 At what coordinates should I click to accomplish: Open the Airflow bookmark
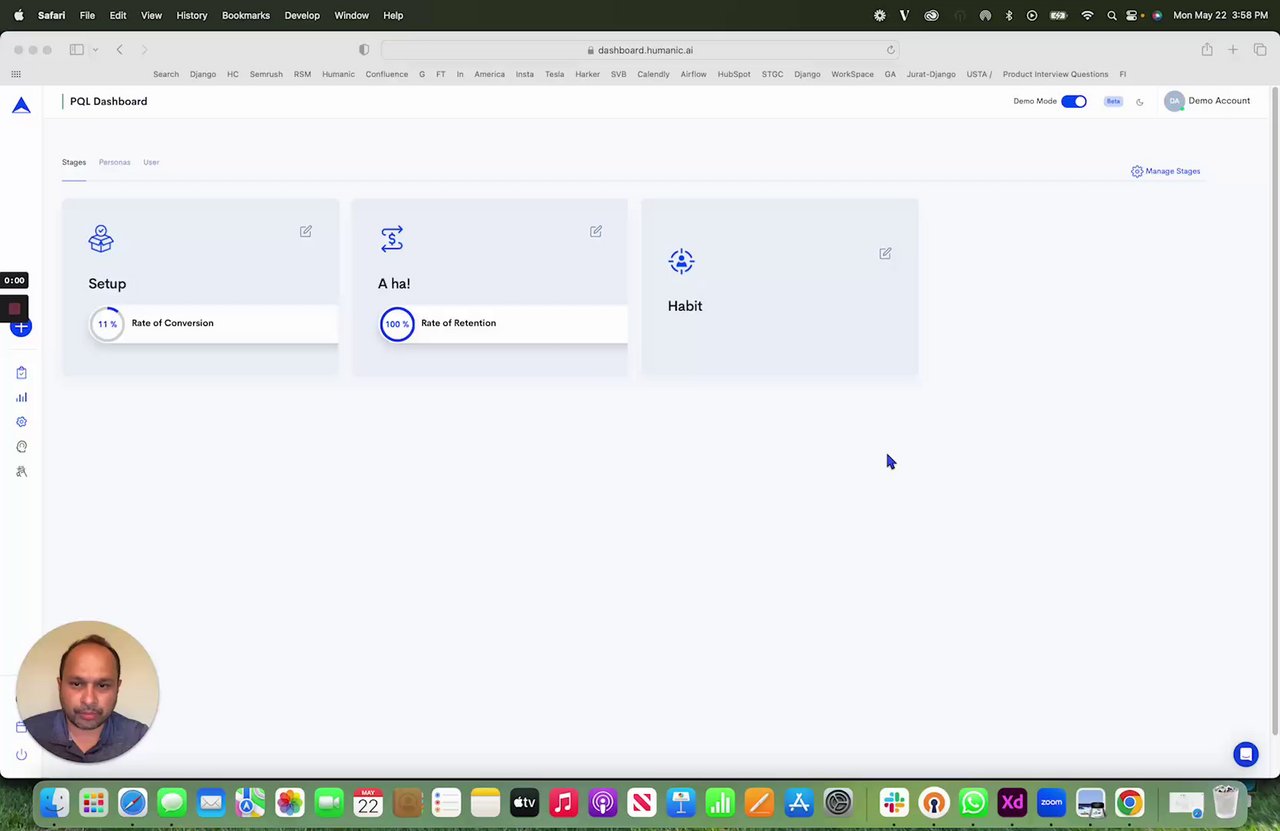coord(693,74)
